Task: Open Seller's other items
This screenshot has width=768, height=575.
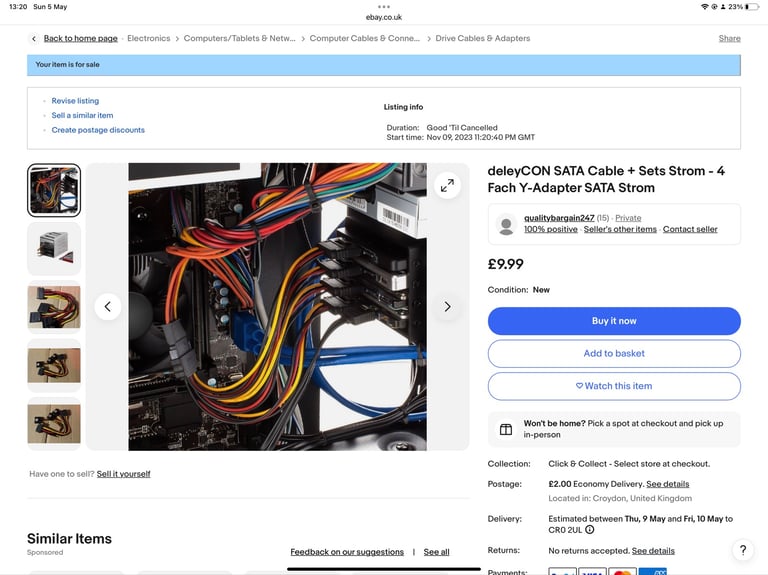Action: click(620, 229)
